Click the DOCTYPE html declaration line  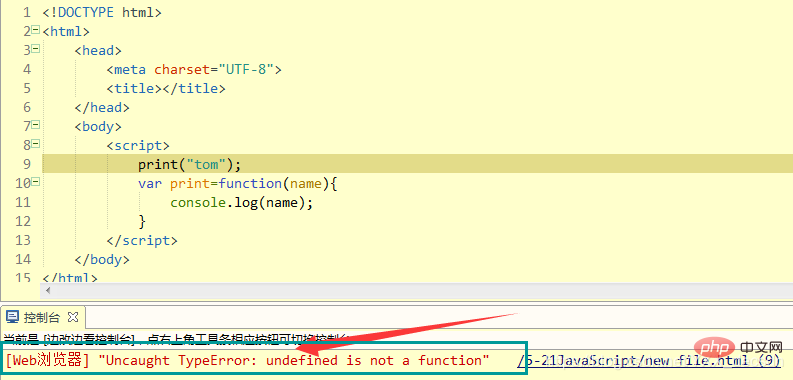pyautogui.click(x=102, y=12)
